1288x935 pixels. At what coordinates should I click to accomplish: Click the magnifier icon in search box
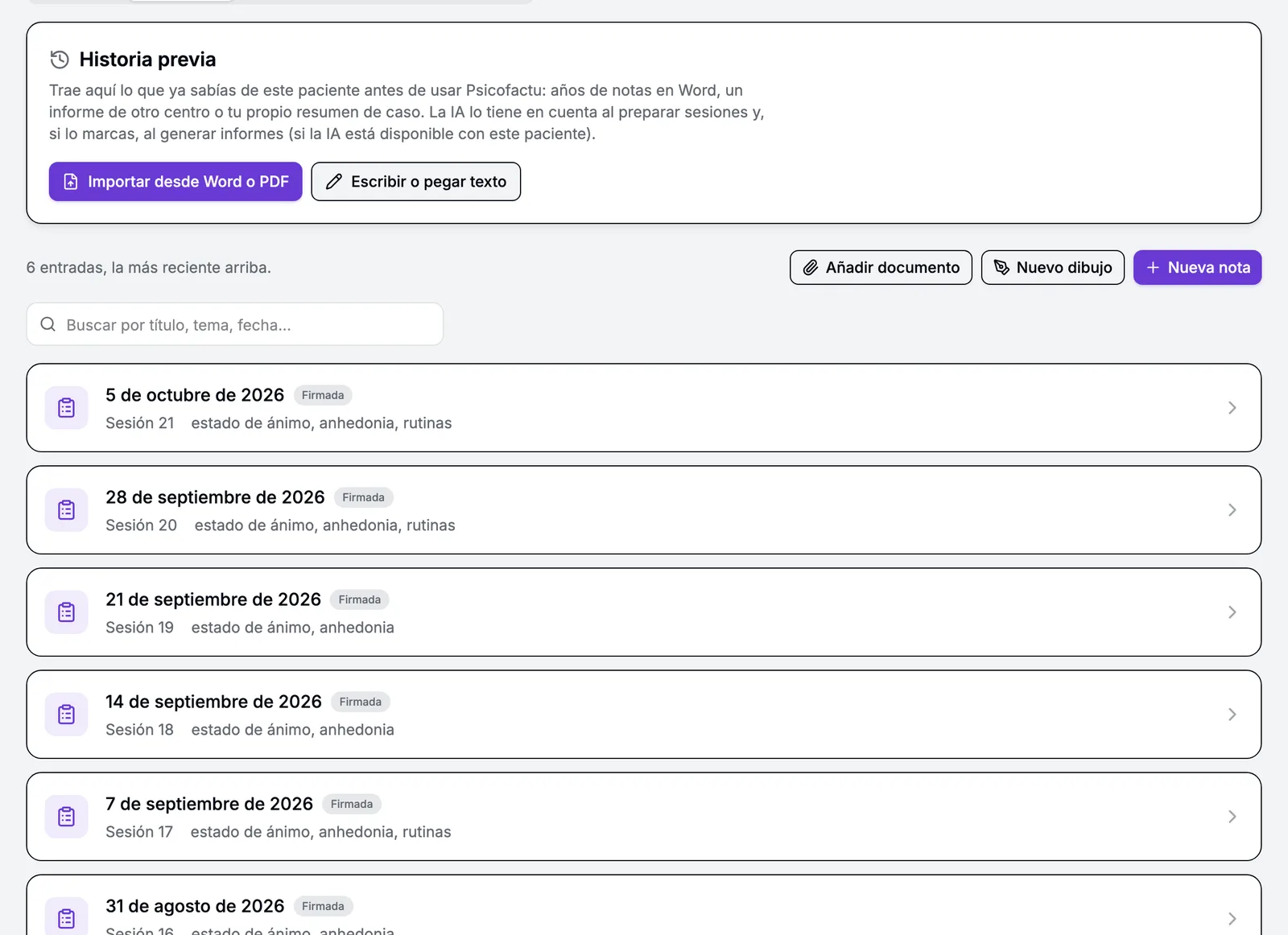(48, 324)
